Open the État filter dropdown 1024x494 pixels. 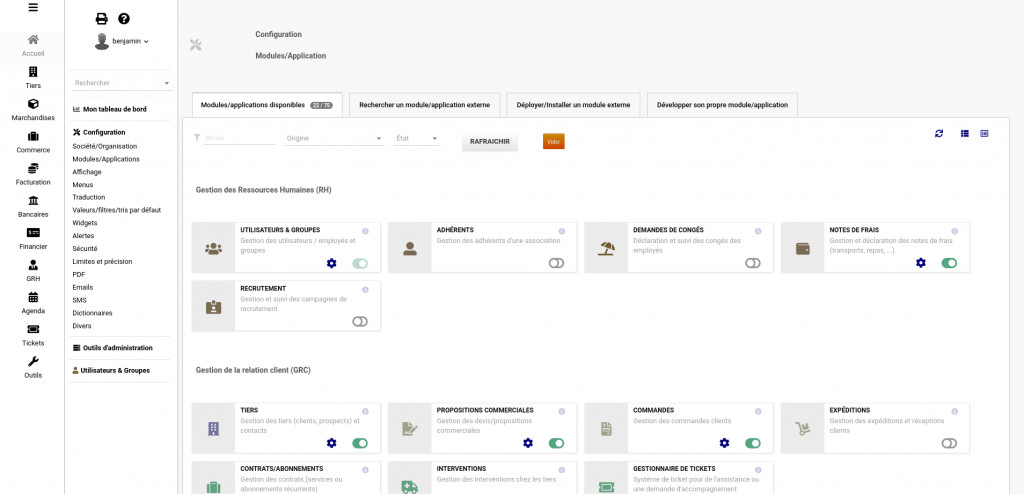(418, 139)
